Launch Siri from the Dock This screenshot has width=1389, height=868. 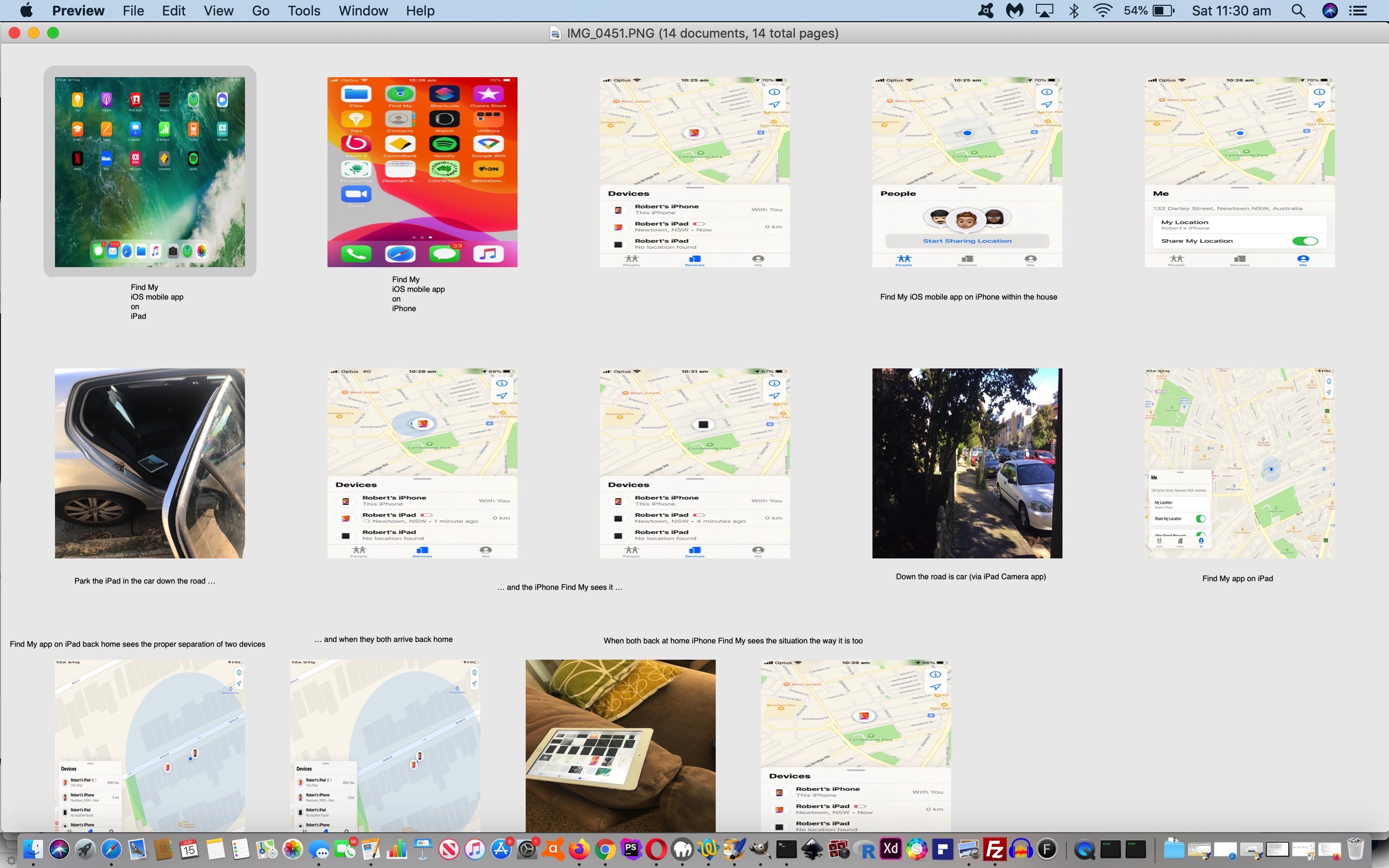pos(59,849)
